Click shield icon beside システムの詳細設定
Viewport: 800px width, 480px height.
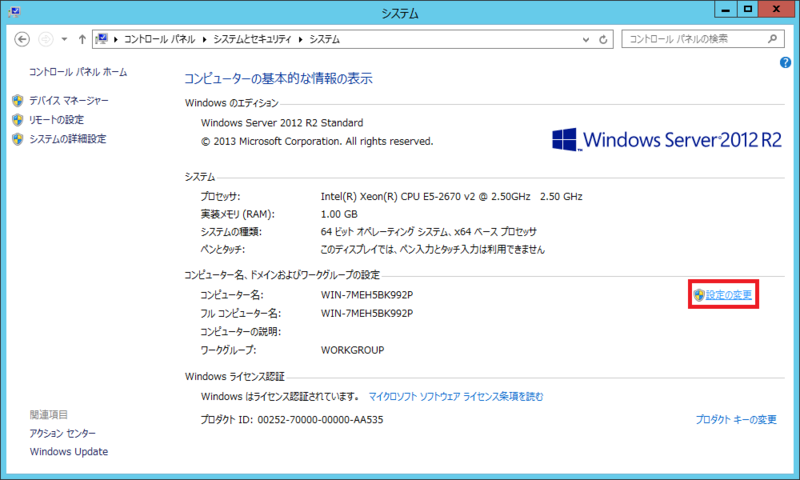(x=18, y=139)
